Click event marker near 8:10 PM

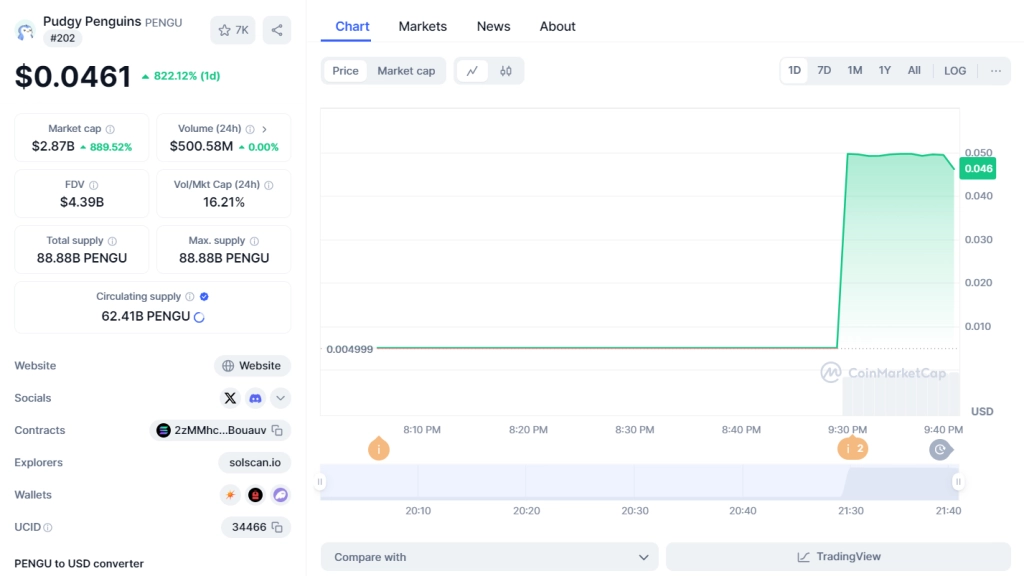[x=379, y=449]
